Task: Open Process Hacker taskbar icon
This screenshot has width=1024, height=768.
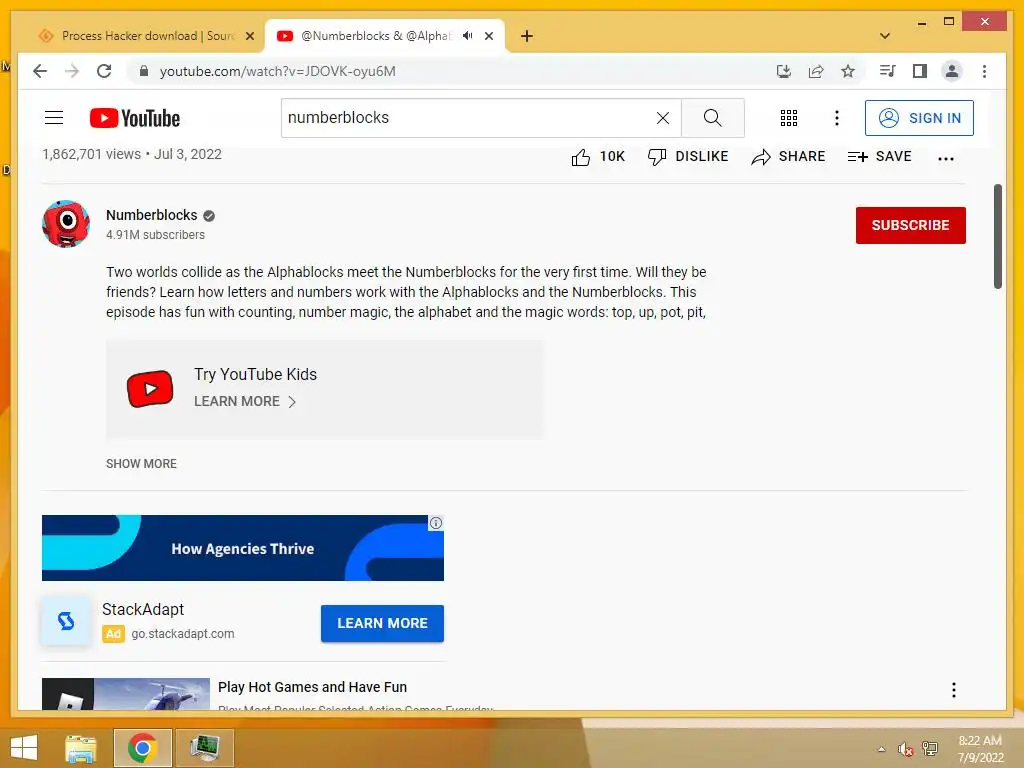Action: pyautogui.click(x=204, y=748)
